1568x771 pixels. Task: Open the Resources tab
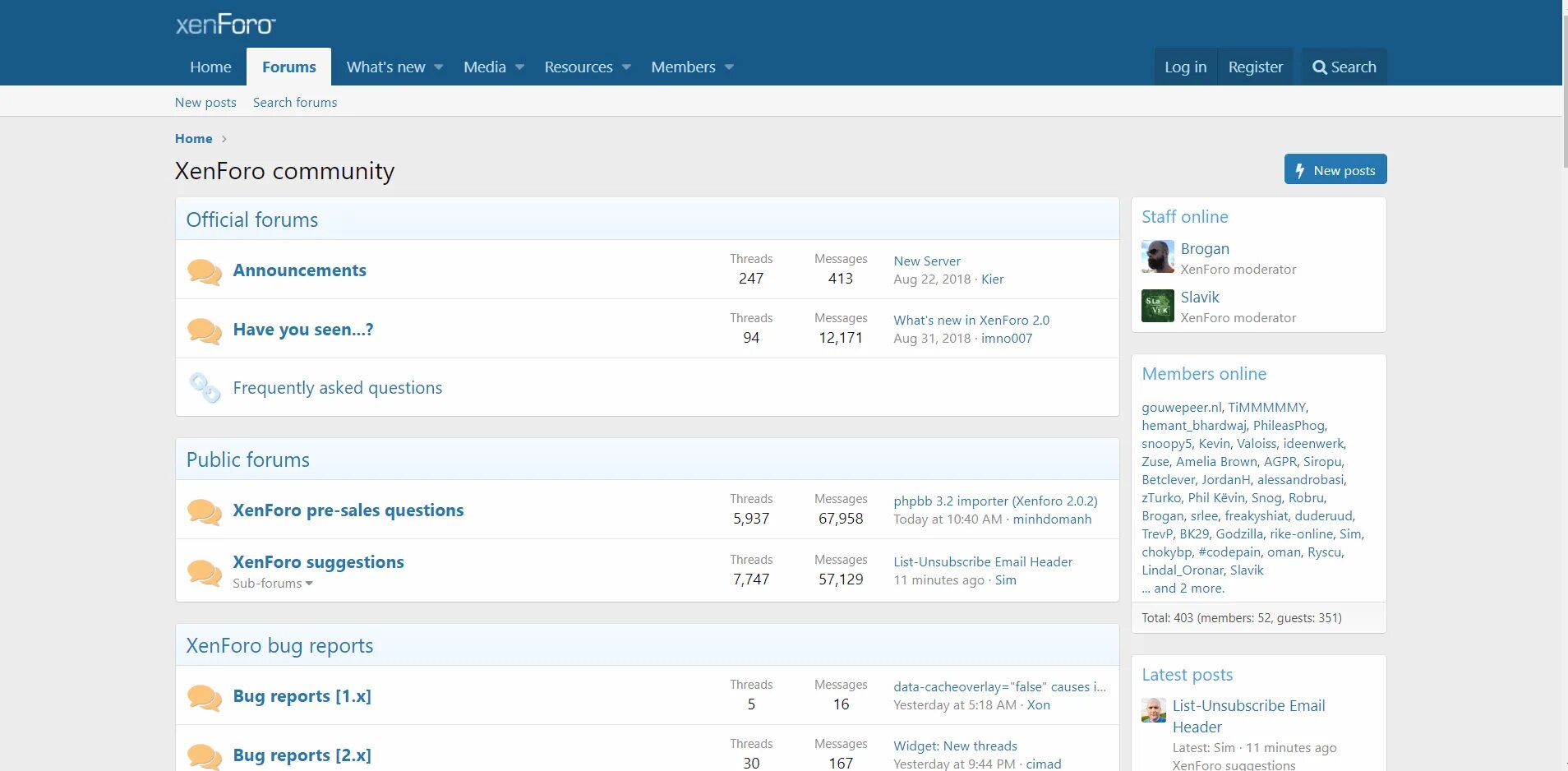pos(579,67)
